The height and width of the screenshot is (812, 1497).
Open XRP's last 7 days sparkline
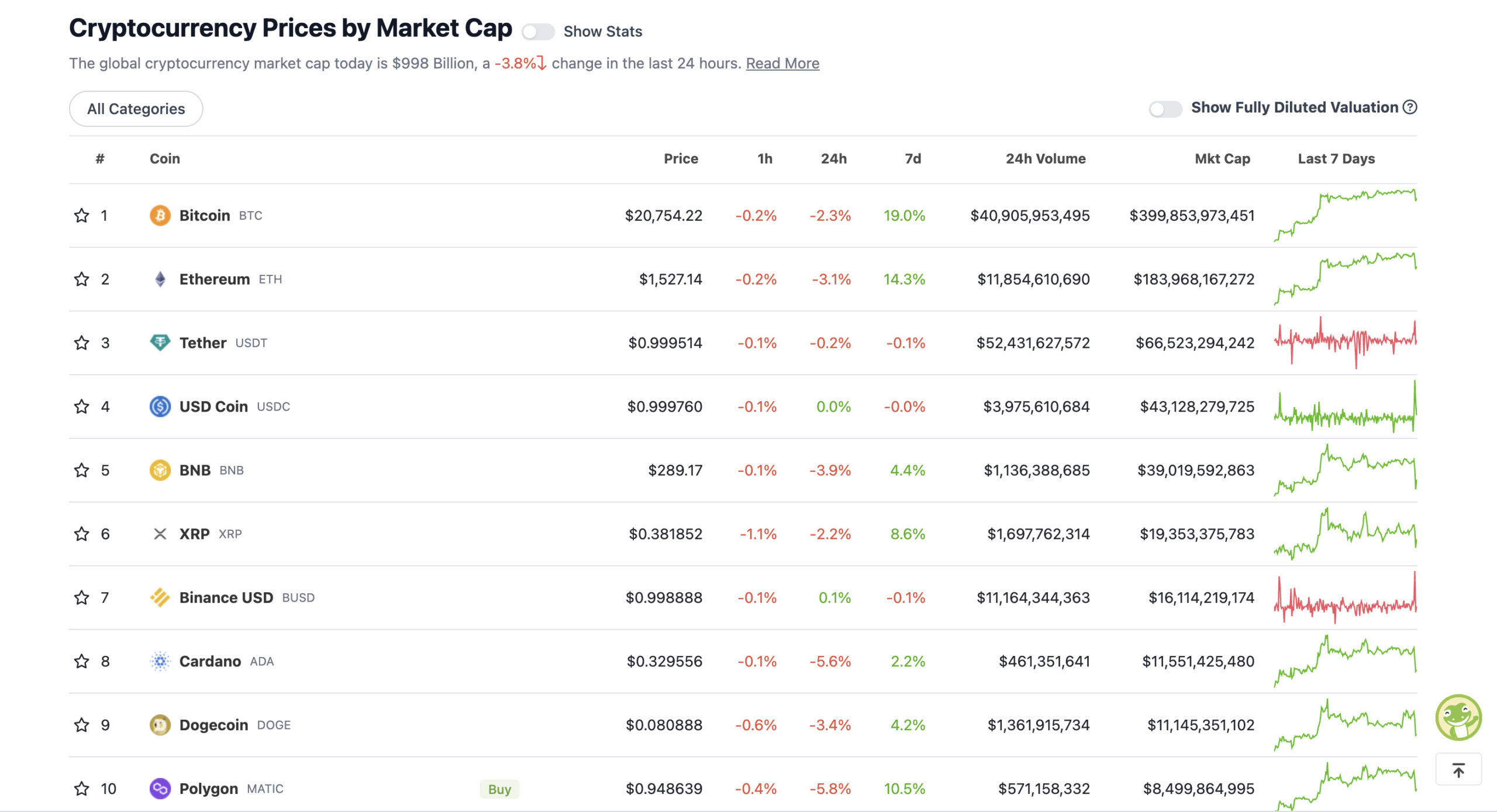tap(1346, 534)
